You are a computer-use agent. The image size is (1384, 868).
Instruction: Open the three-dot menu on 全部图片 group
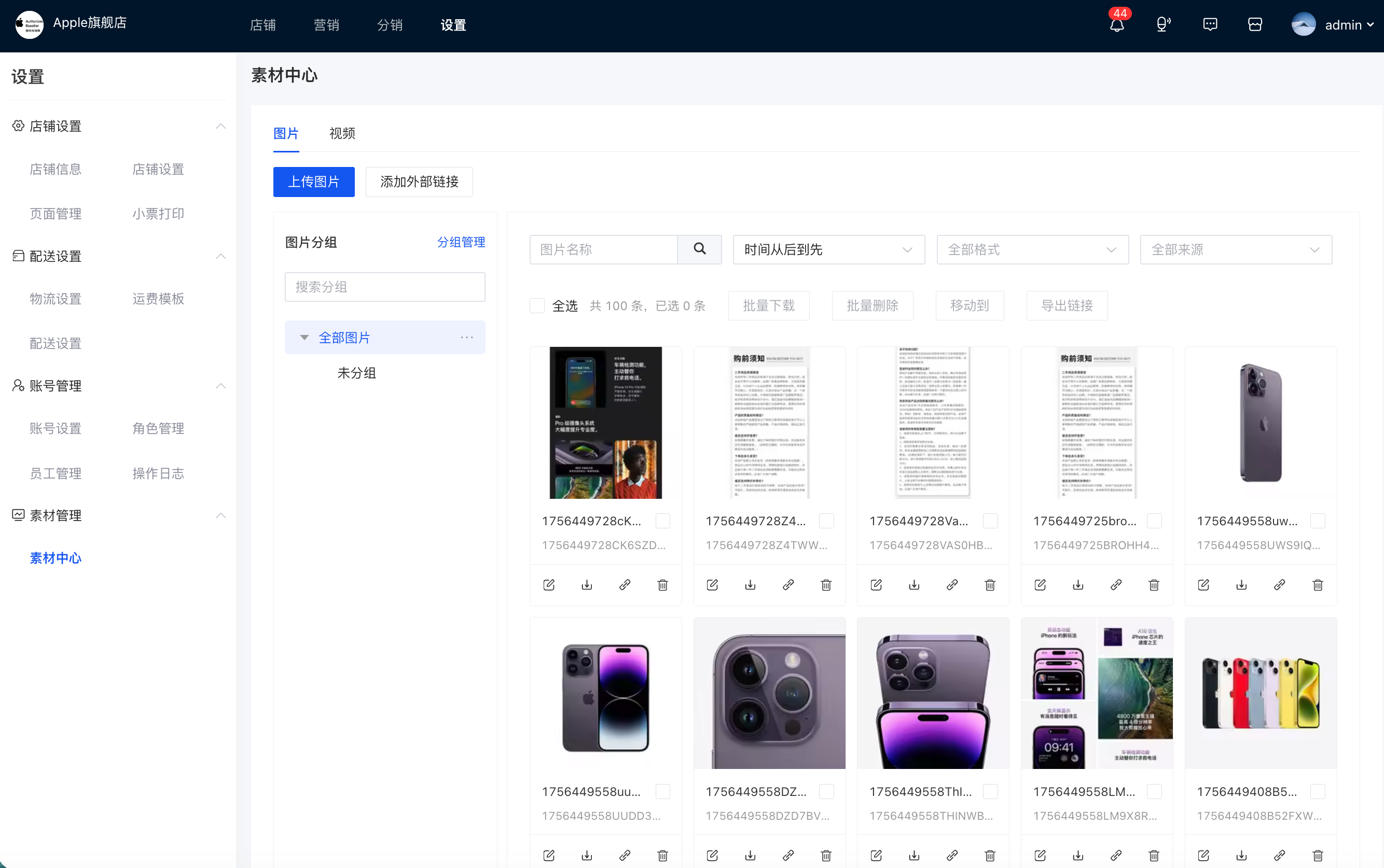tap(466, 338)
